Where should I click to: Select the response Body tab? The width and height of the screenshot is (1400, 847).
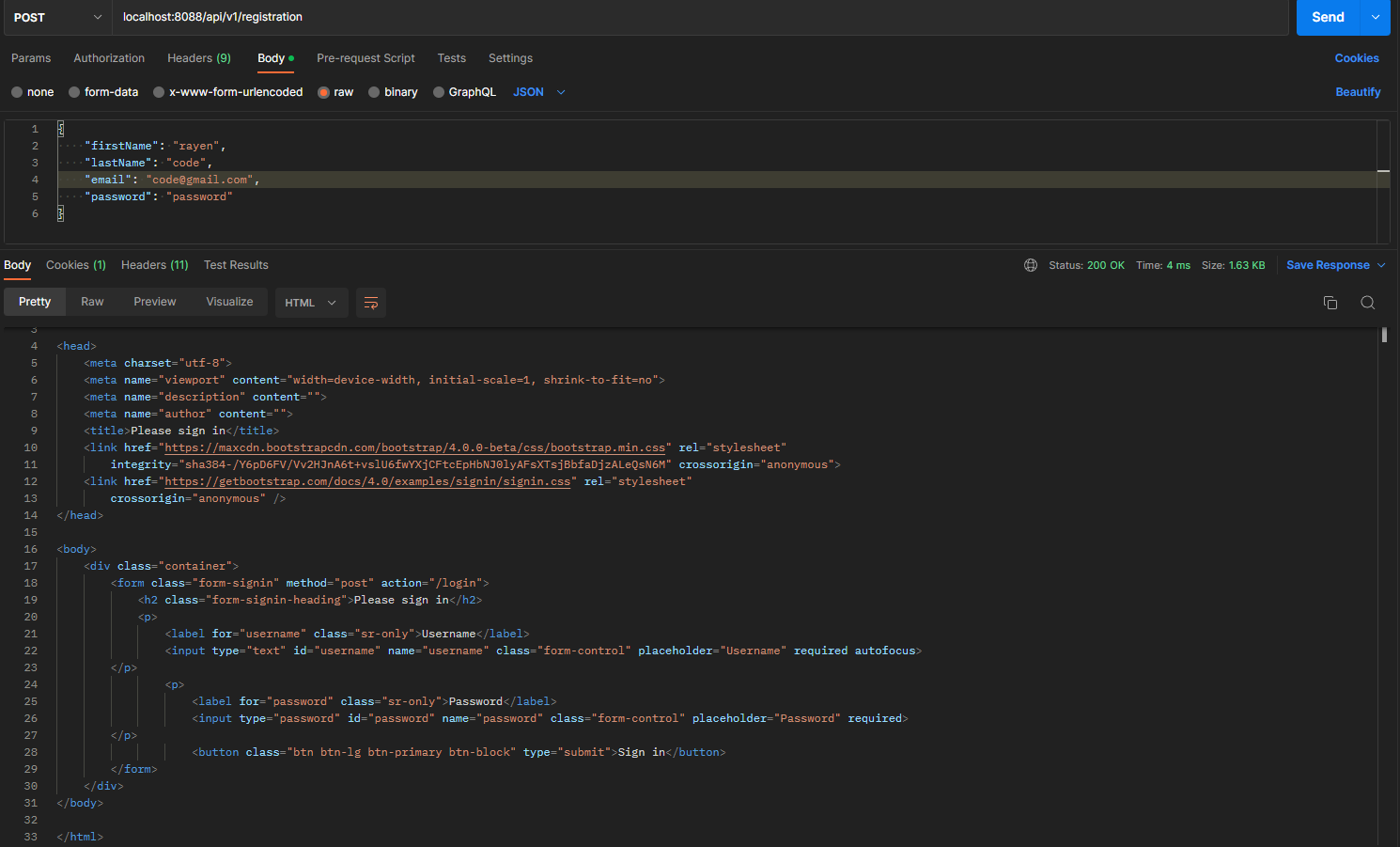click(17, 265)
